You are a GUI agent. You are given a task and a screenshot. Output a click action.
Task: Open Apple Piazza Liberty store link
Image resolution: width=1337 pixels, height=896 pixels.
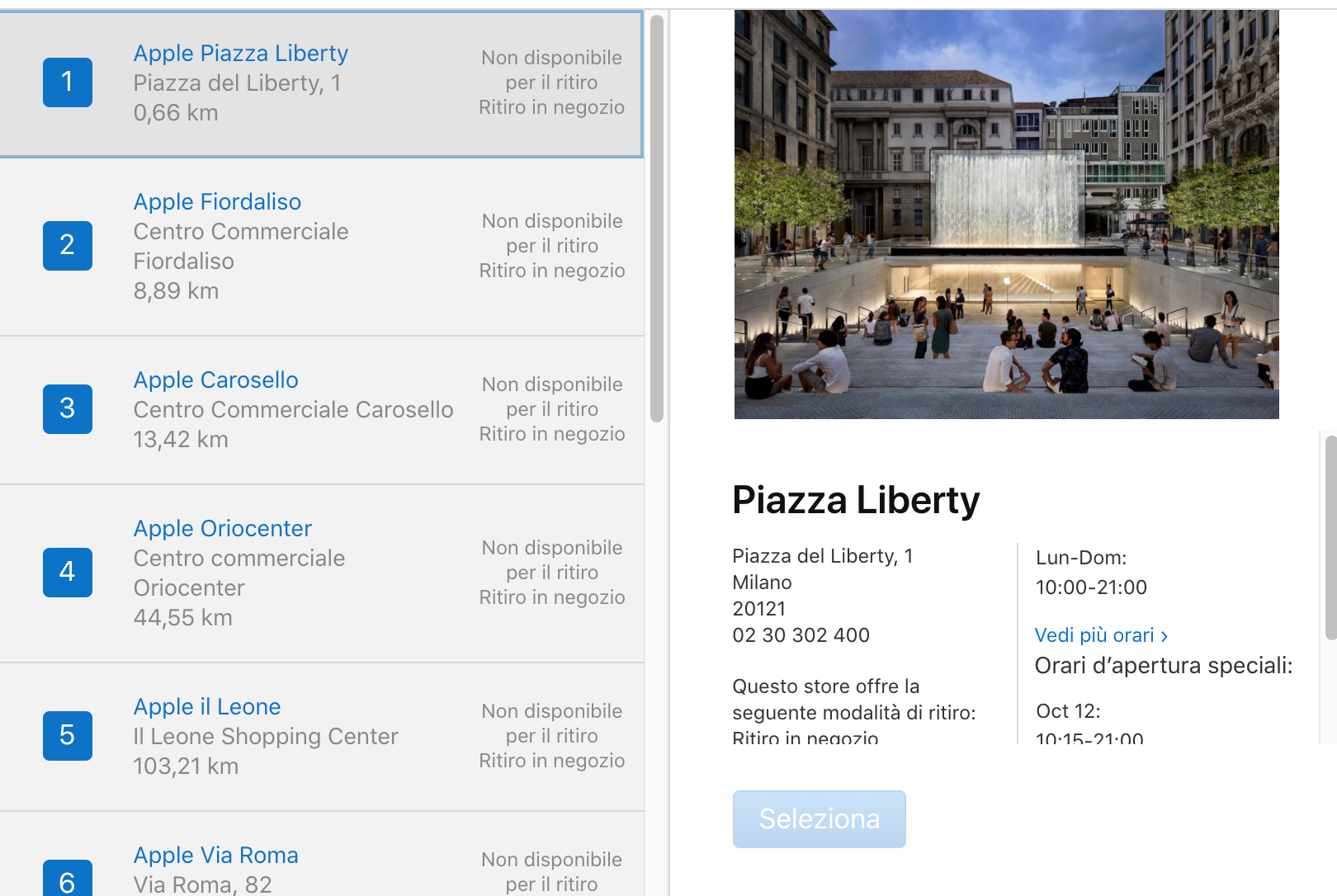pos(241,53)
